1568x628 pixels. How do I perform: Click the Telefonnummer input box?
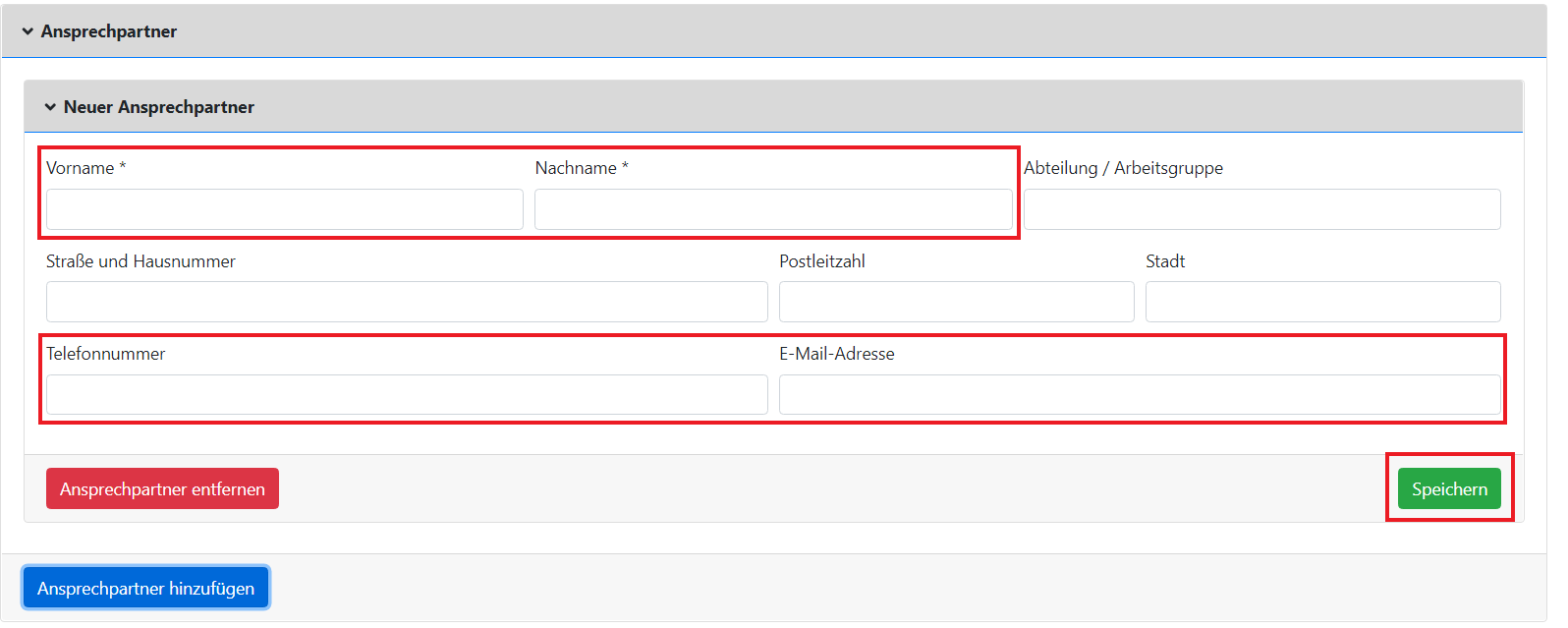click(x=407, y=395)
